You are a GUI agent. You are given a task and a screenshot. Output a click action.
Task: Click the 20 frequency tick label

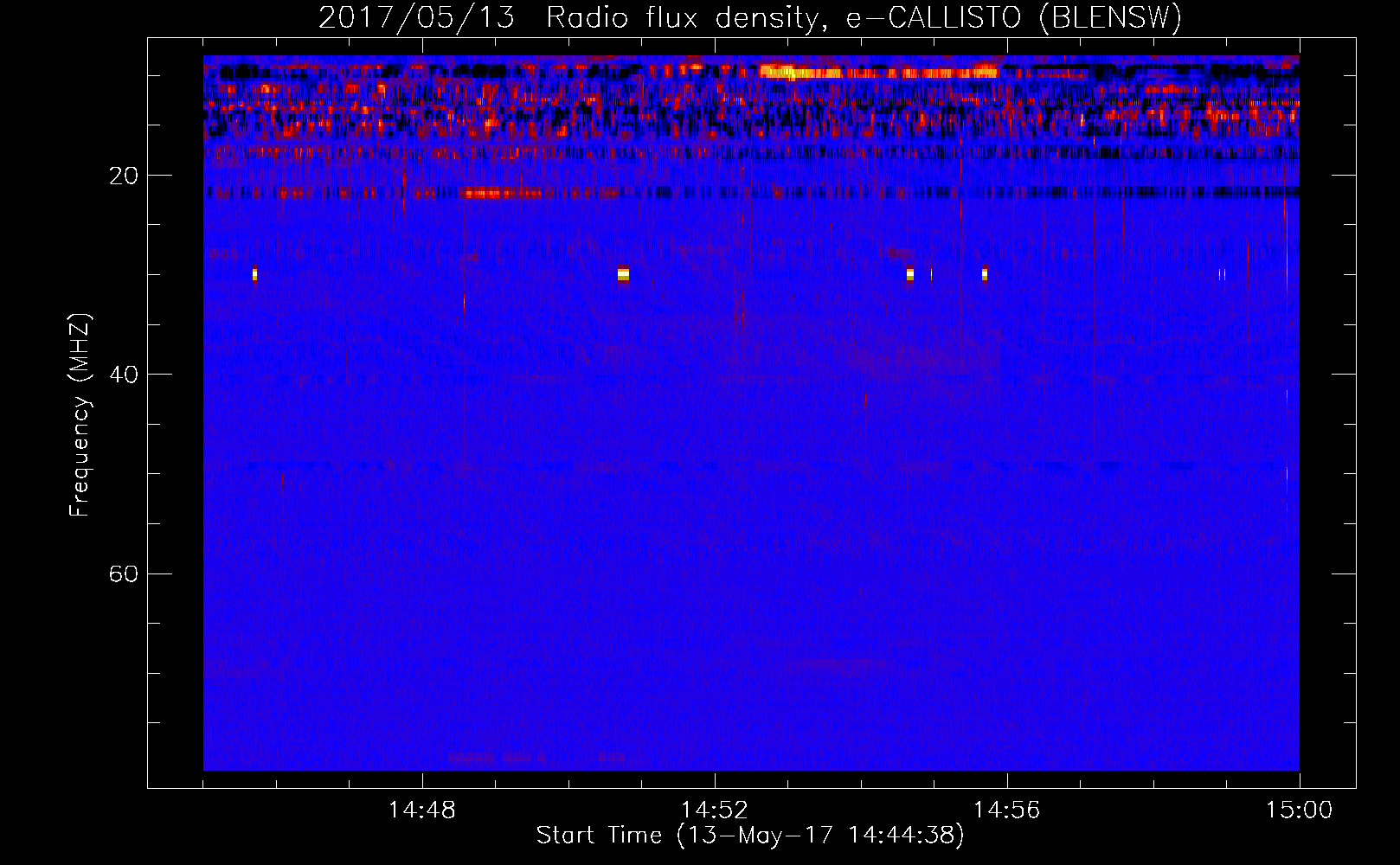click(124, 176)
